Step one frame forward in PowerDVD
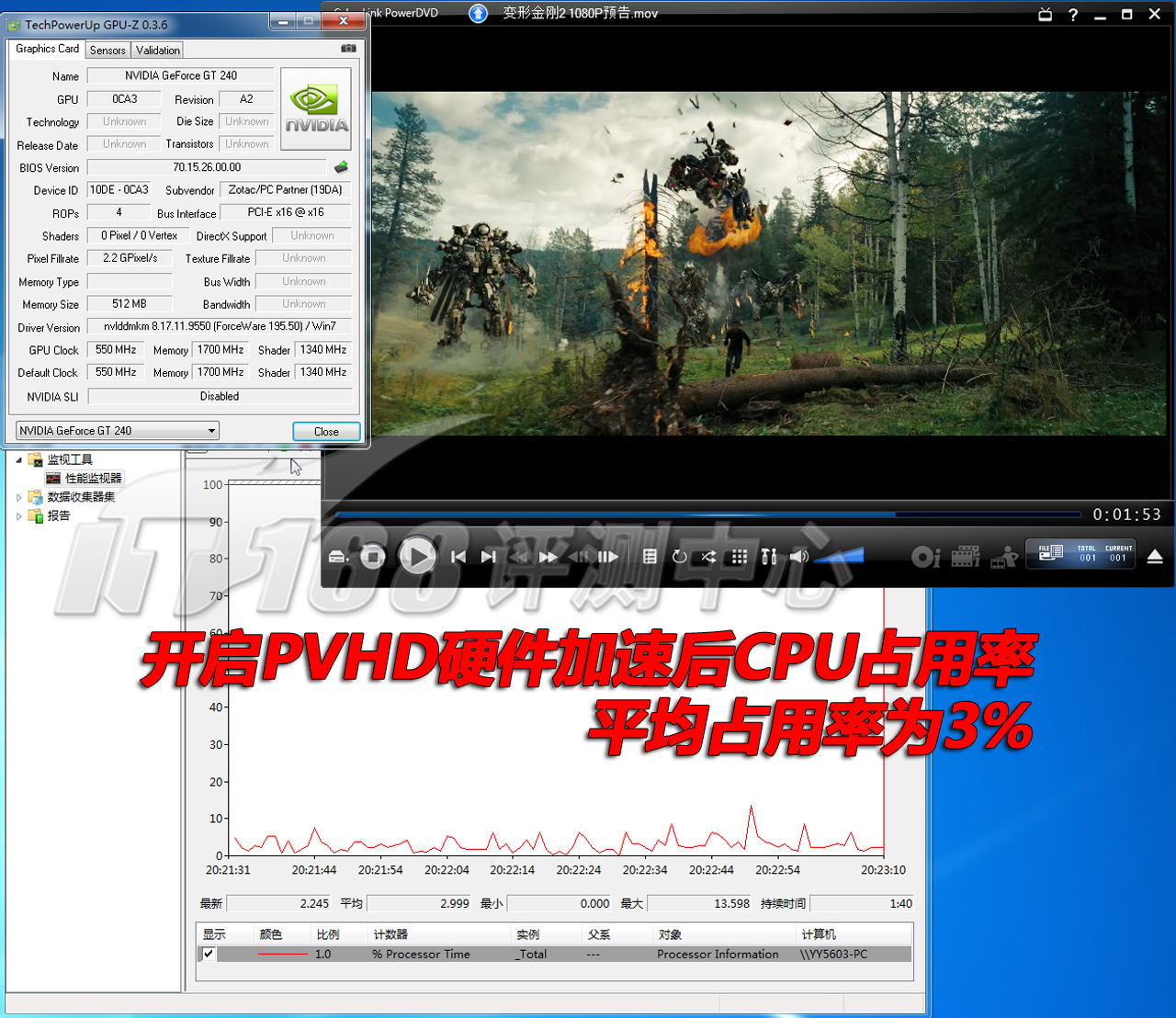The width and height of the screenshot is (1176, 1018). 608,557
